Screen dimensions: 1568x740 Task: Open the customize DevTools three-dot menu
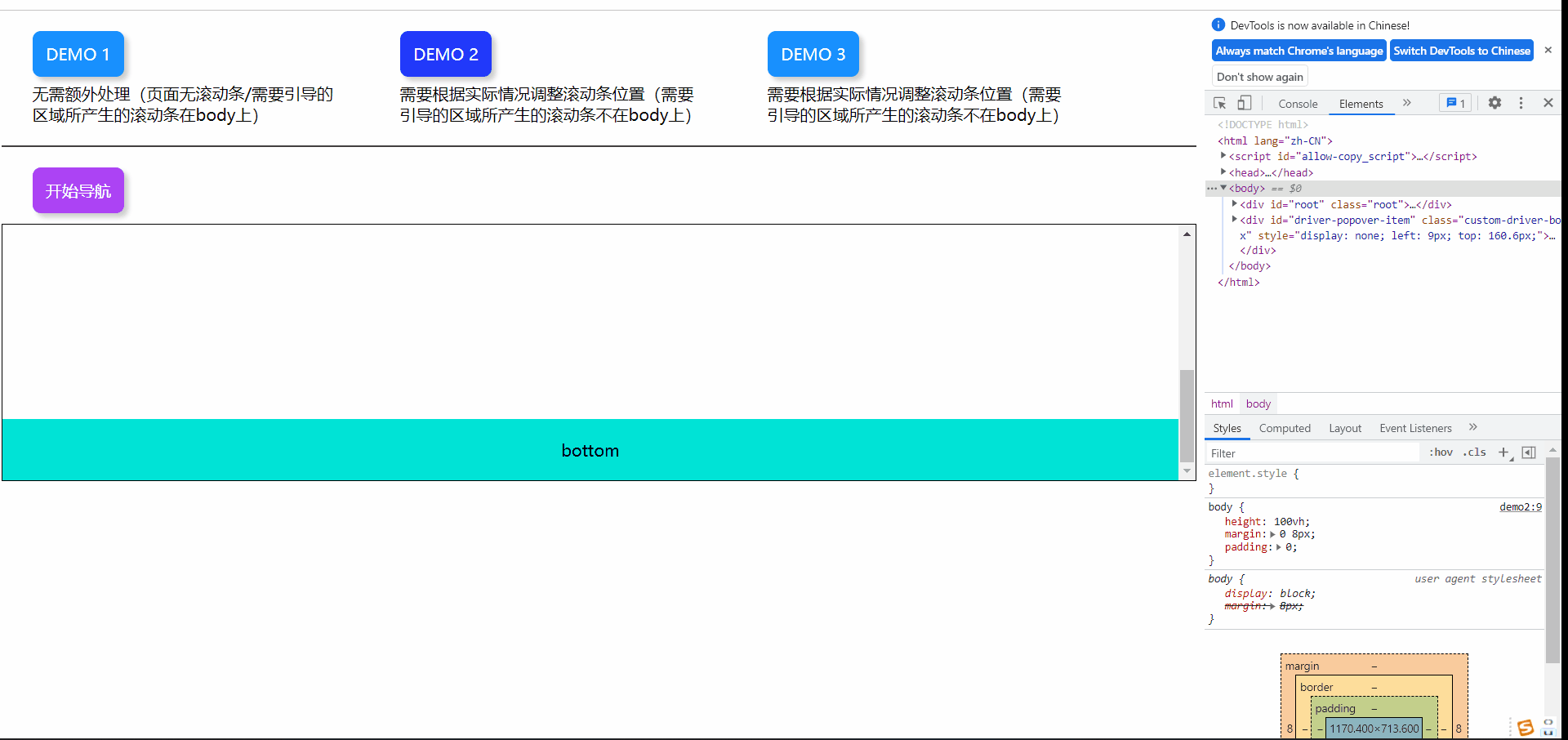(1521, 103)
